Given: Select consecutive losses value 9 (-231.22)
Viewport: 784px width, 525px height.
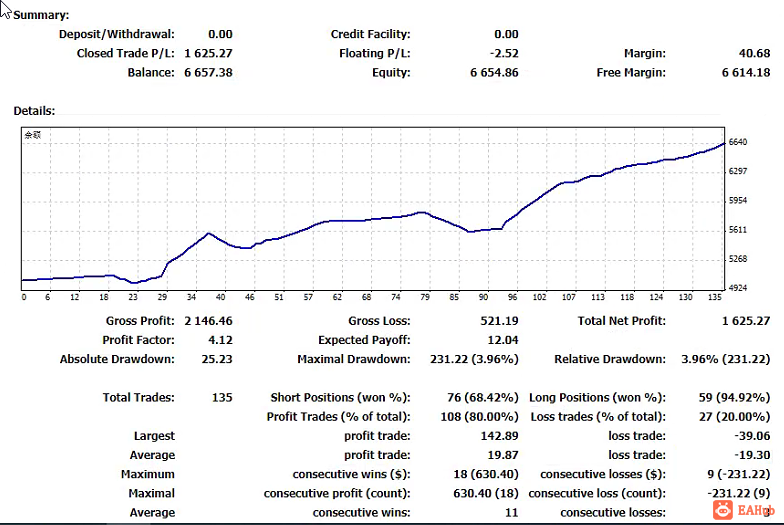Looking at the screenshot, I should [x=738, y=474].
